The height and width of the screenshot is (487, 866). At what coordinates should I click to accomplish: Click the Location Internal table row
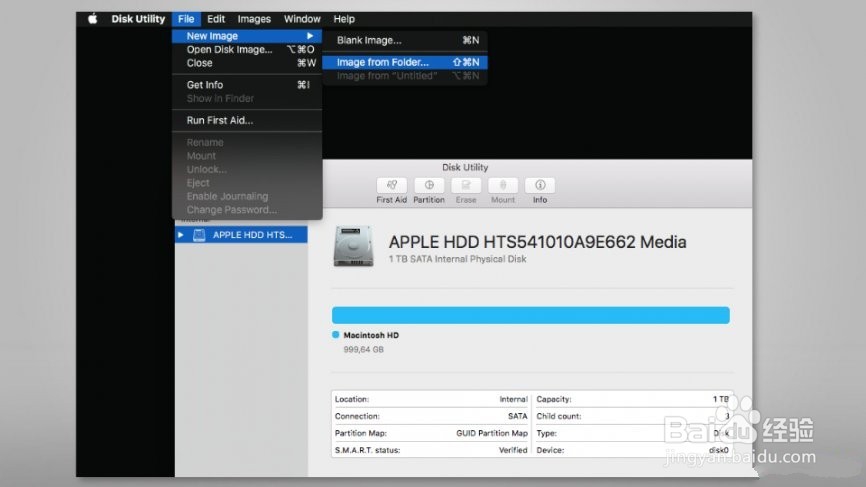click(431, 399)
